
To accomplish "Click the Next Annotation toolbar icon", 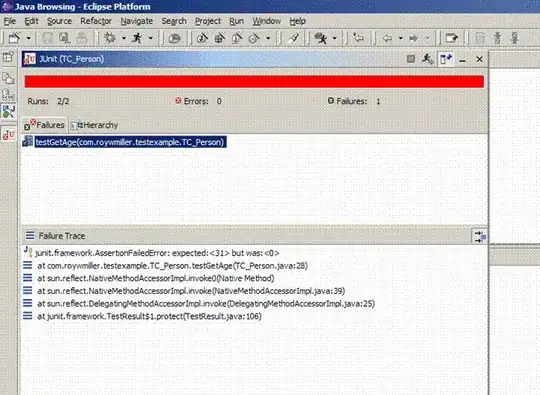I will 497,38.
